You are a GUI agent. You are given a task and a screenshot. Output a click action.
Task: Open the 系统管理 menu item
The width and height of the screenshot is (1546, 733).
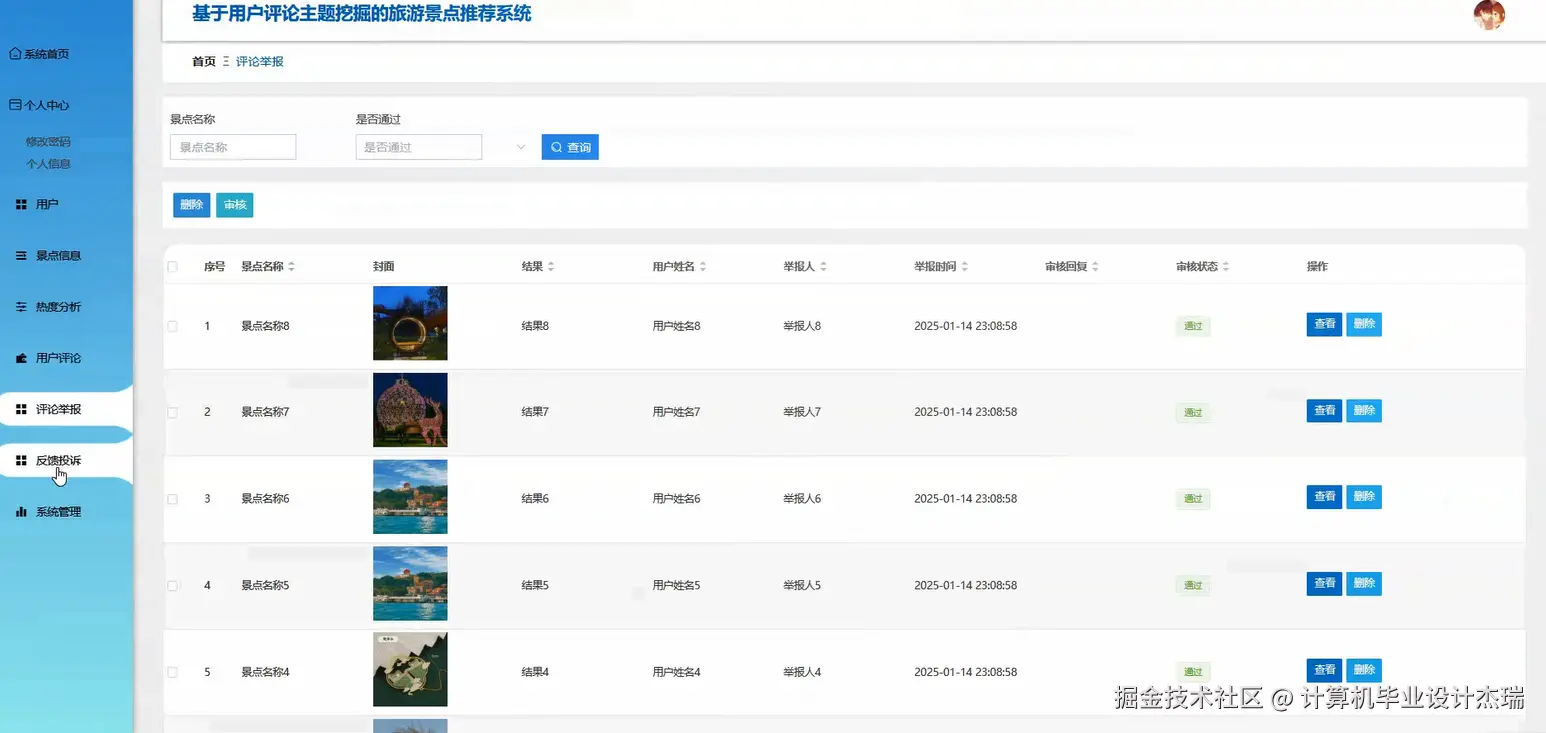[58, 512]
